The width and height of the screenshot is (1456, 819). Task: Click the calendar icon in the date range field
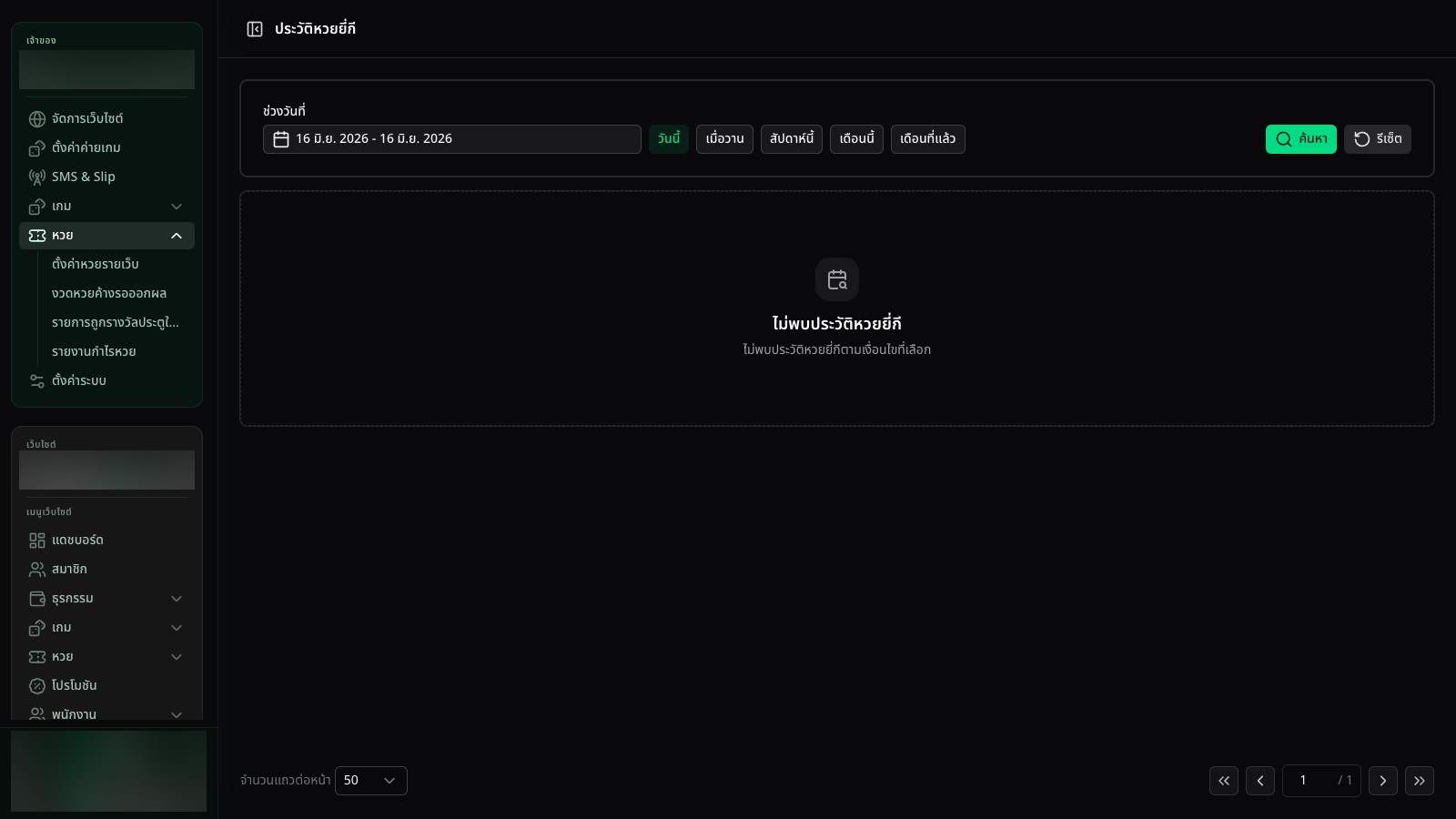281,139
